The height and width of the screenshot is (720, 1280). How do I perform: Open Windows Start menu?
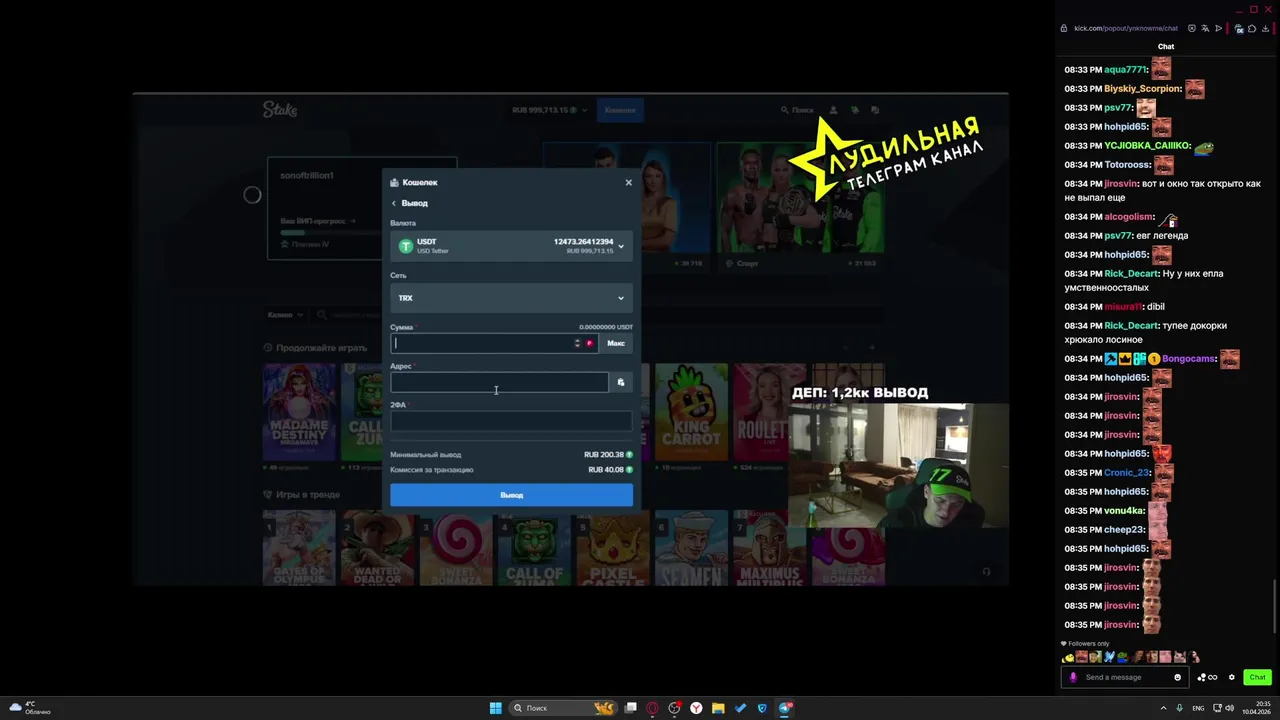(x=495, y=708)
